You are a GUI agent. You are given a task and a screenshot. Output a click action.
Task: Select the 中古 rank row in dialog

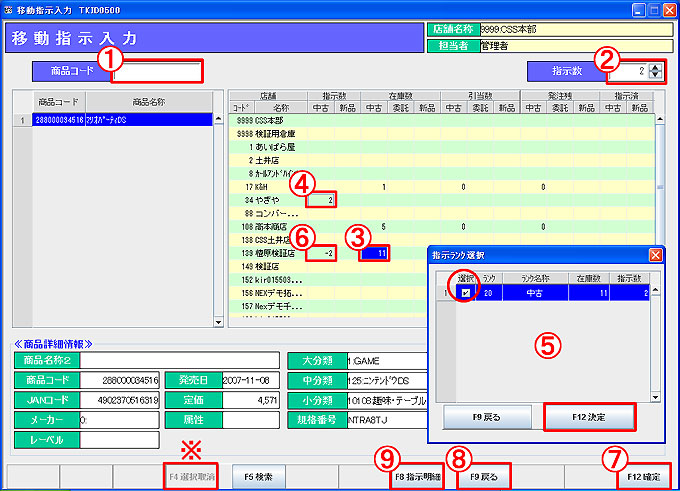pyautogui.click(x=540, y=292)
